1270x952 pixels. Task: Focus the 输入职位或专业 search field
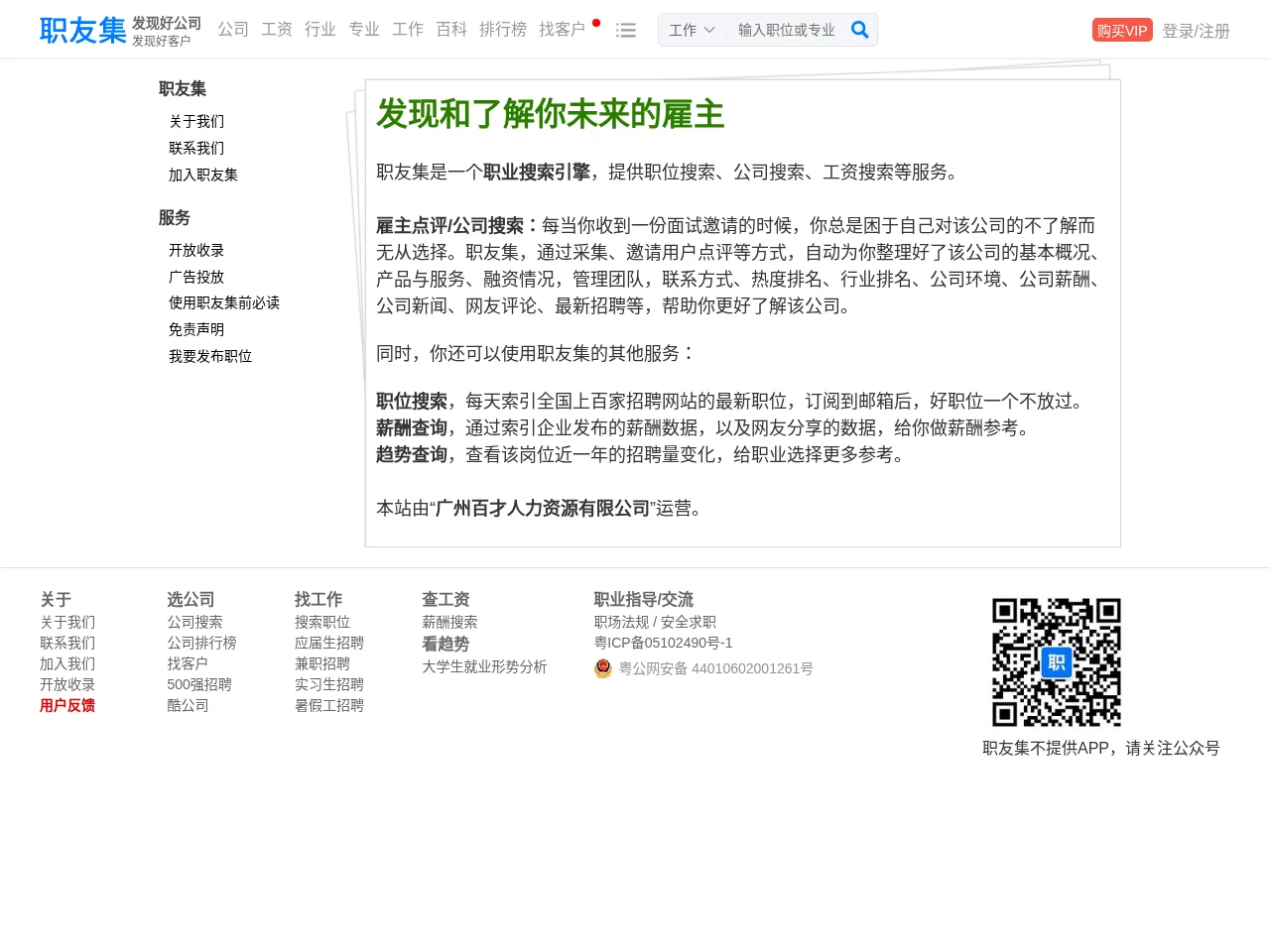(x=788, y=30)
